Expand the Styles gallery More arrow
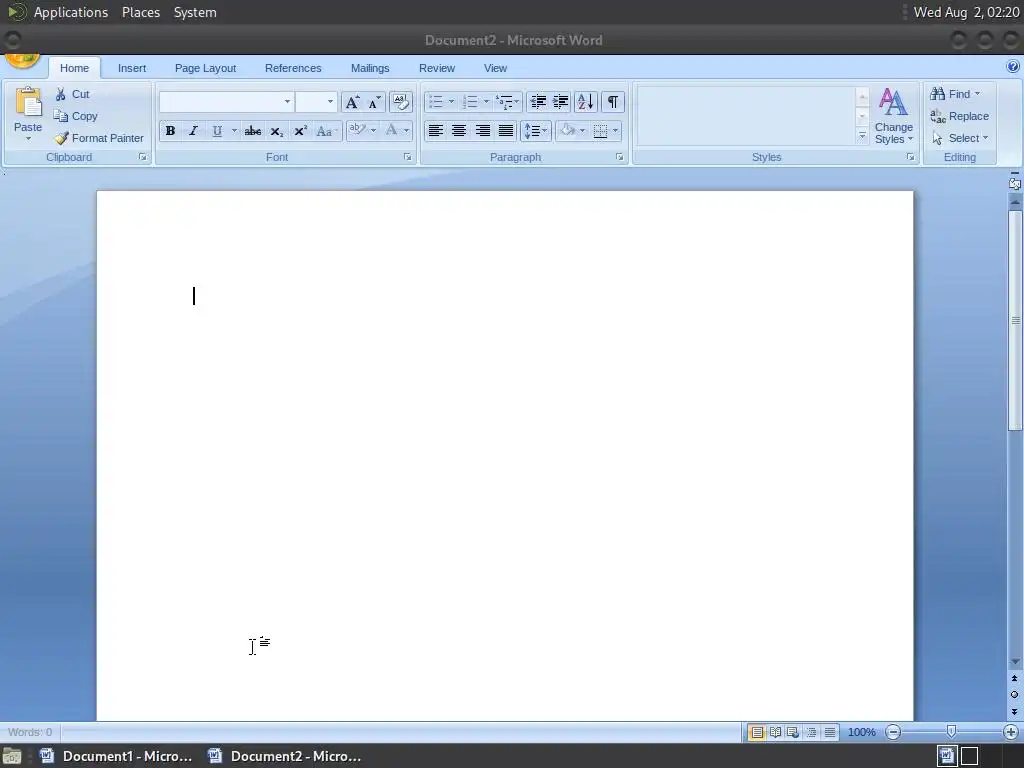This screenshot has width=1024, height=768. pyautogui.click(x=862, y=136)
